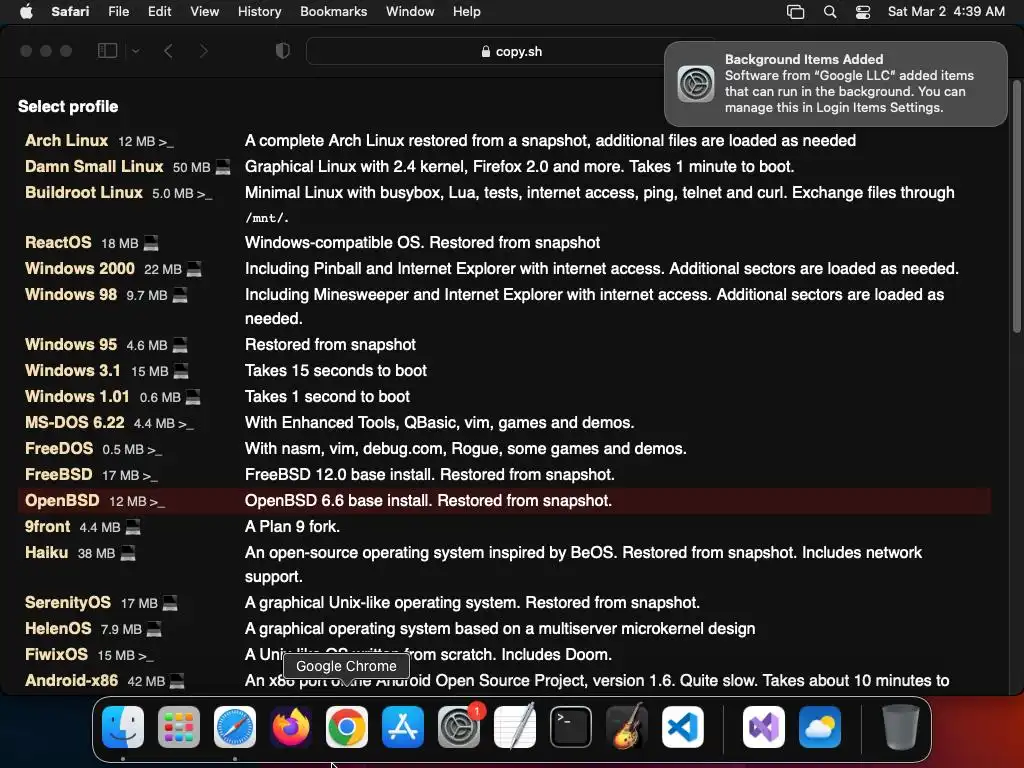
Task: Start the Haiku profile
Action: [46, 552]
